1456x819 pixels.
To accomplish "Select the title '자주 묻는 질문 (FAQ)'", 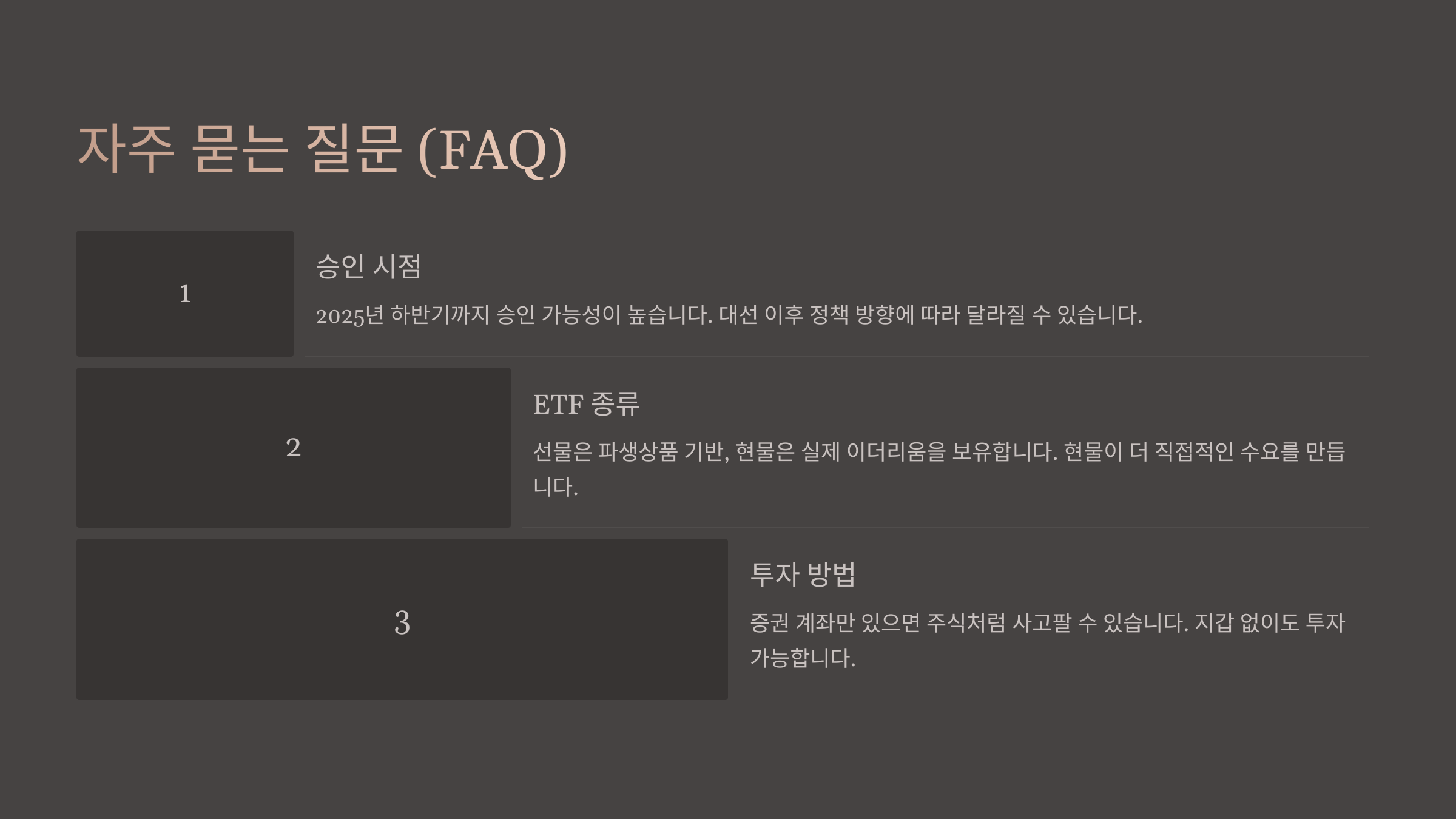I will (x=322, y=150).
